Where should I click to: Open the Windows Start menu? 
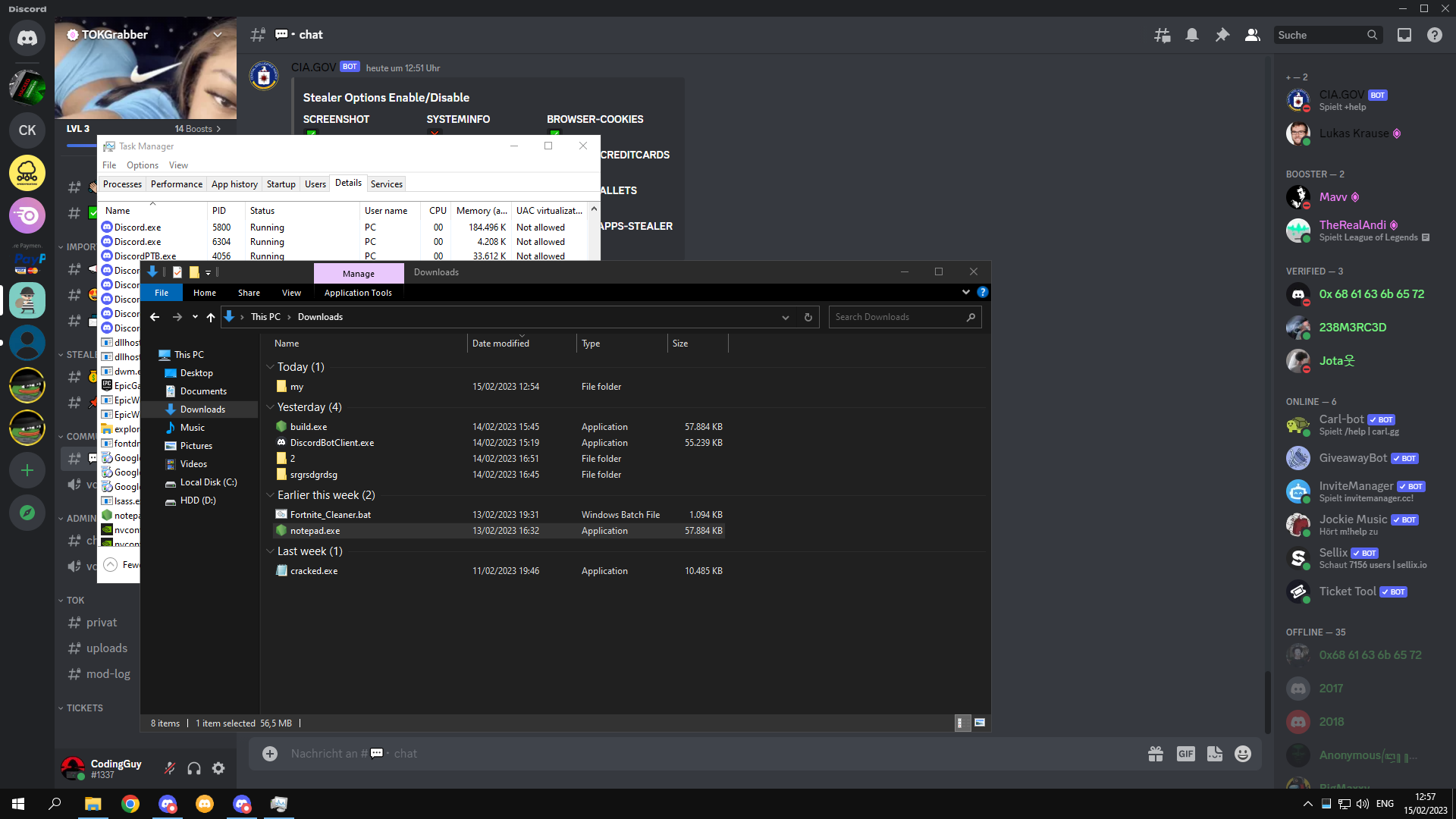18,804
